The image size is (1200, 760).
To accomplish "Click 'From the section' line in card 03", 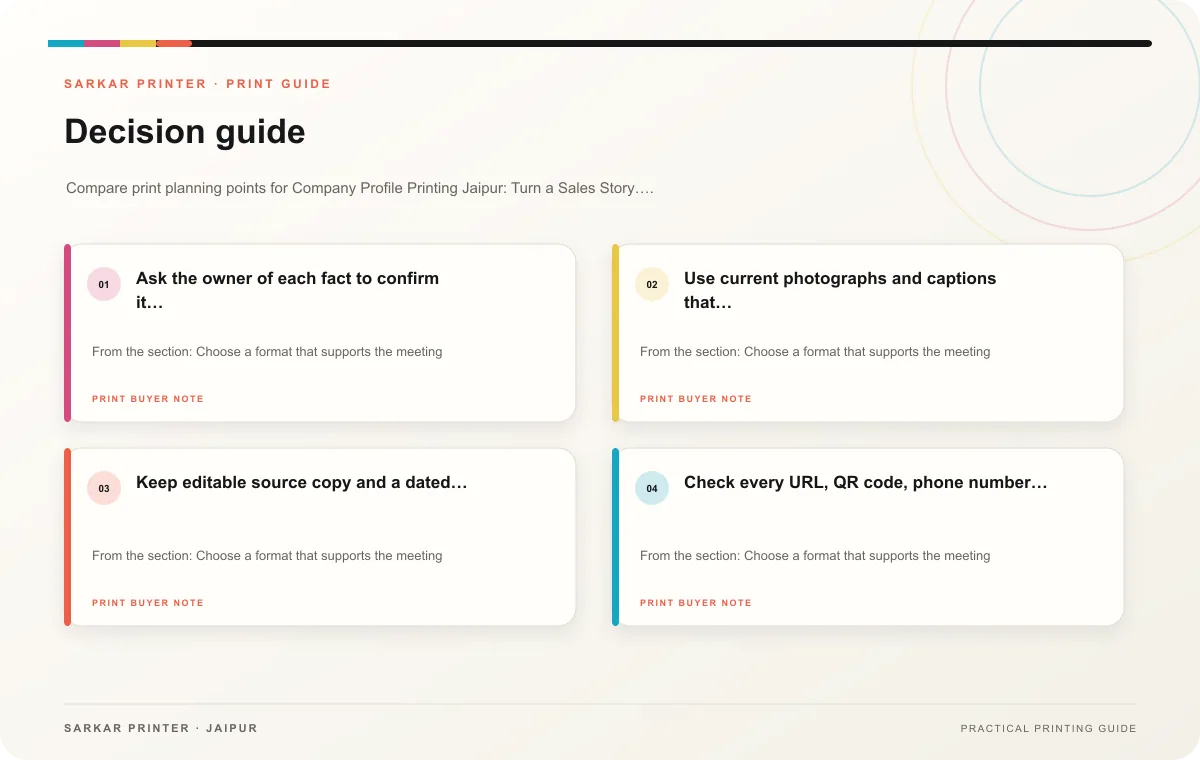I will point(267,556).
